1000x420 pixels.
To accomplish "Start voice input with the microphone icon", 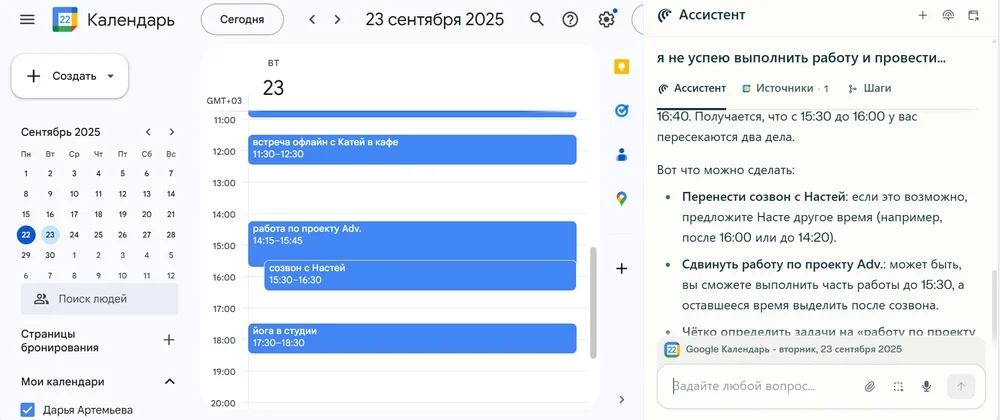I will (x=927, y=386).
